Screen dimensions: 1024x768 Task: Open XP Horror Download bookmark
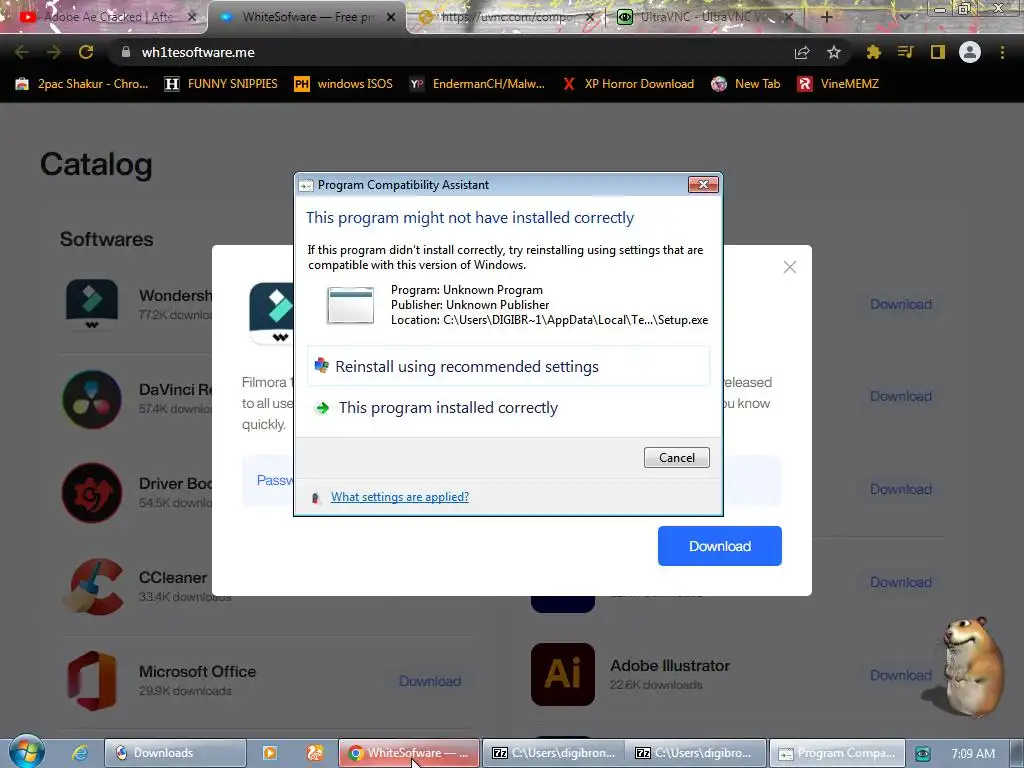click(x=628, y=84)
